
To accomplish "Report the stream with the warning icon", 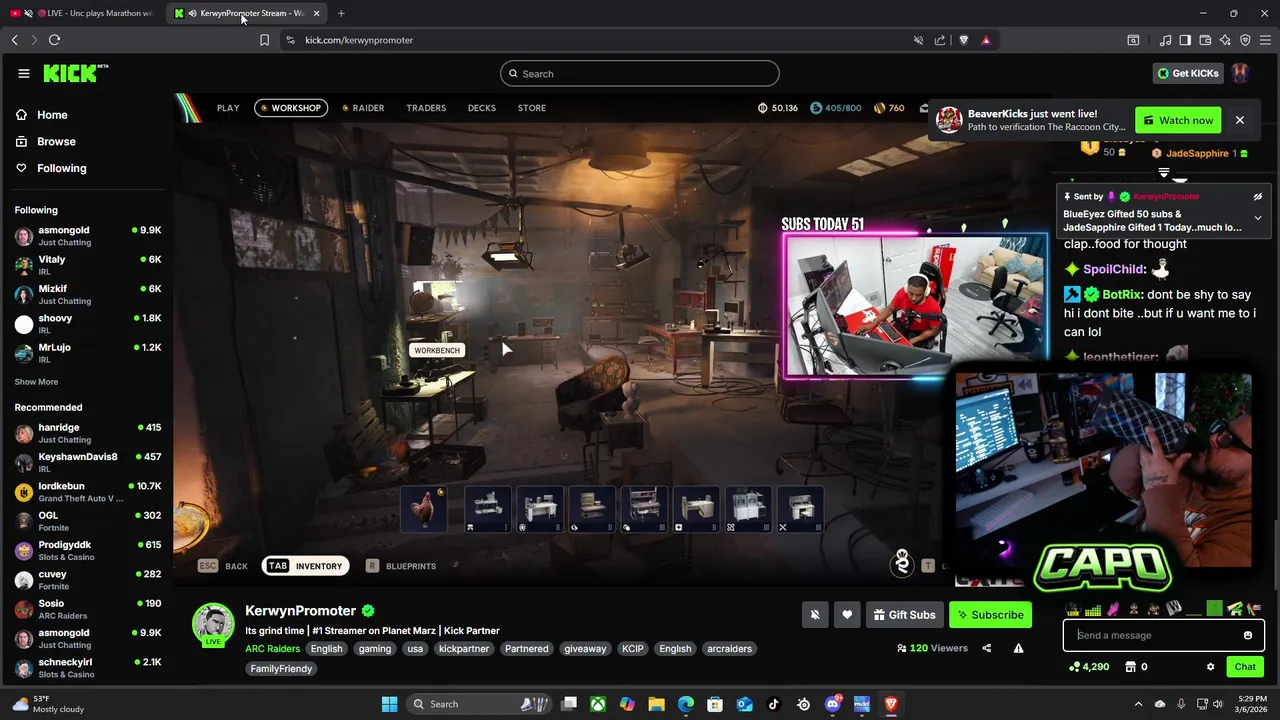I will pyautogui.click(x=1018, y=648).
